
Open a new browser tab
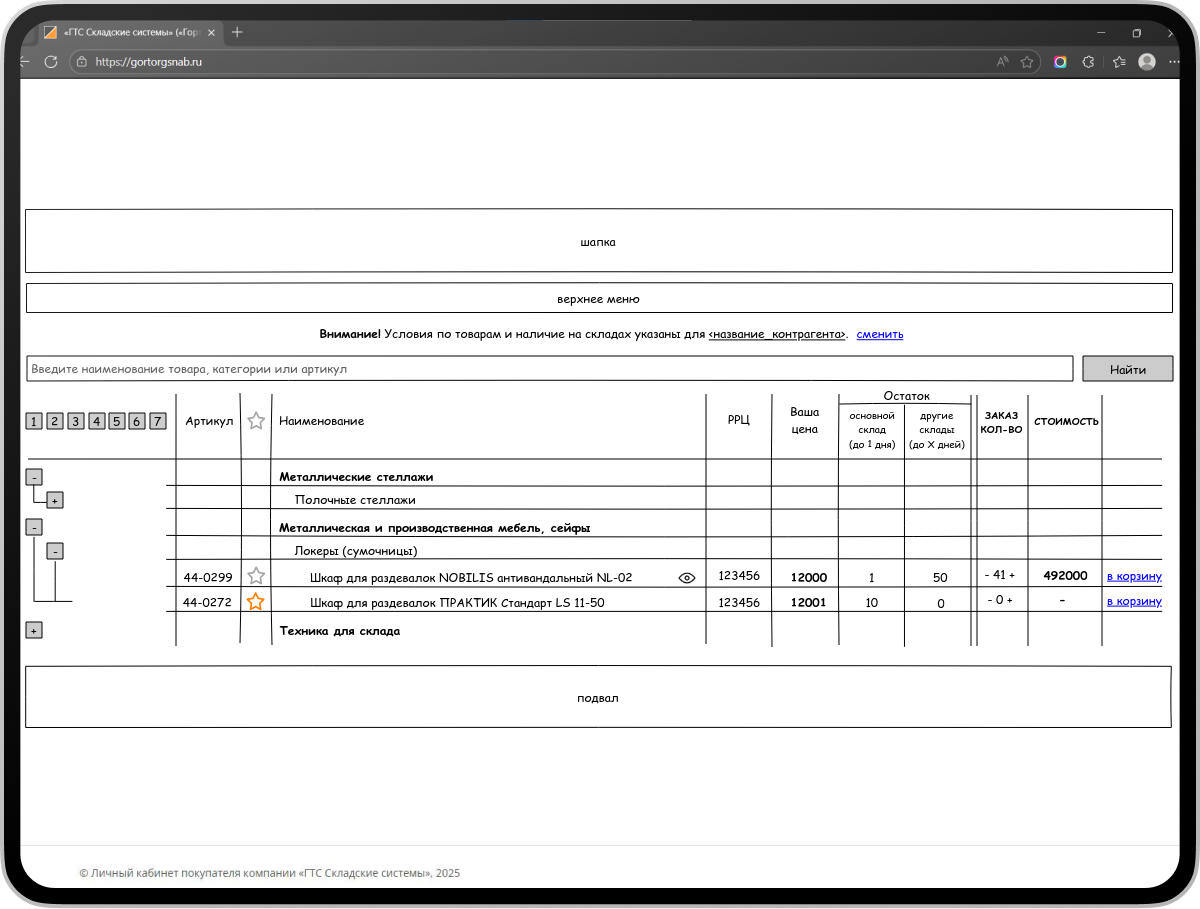(237, 32)
